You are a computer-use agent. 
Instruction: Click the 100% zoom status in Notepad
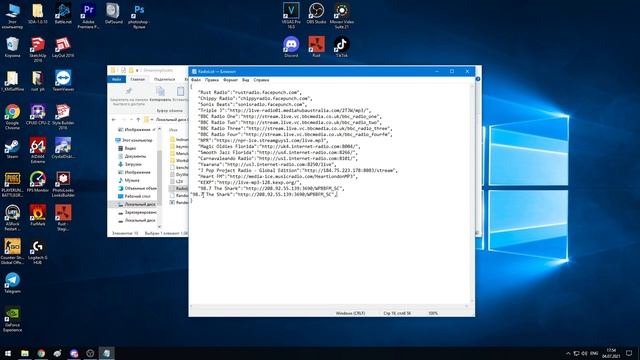[433, 313]
